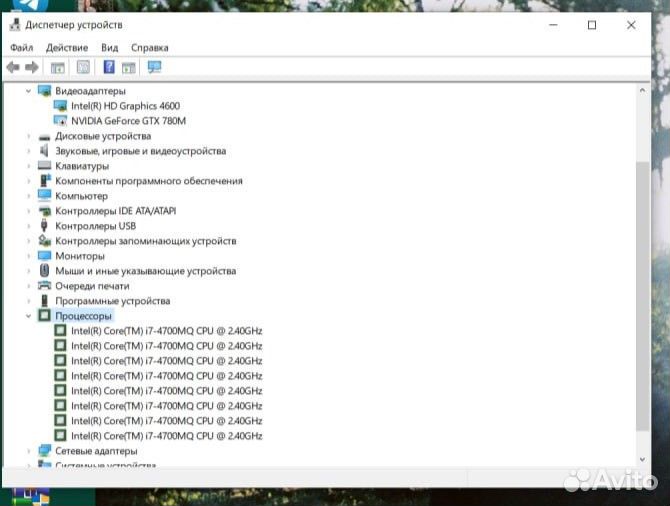Click the vertical scrollbar thumb
Viewport: 670px width, 506px height.
pos(642,296)
